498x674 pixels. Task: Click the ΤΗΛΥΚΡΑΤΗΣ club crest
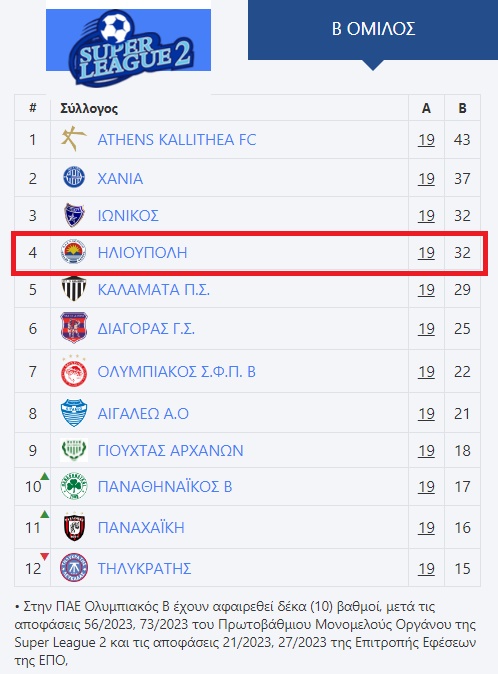click(74, 568)
